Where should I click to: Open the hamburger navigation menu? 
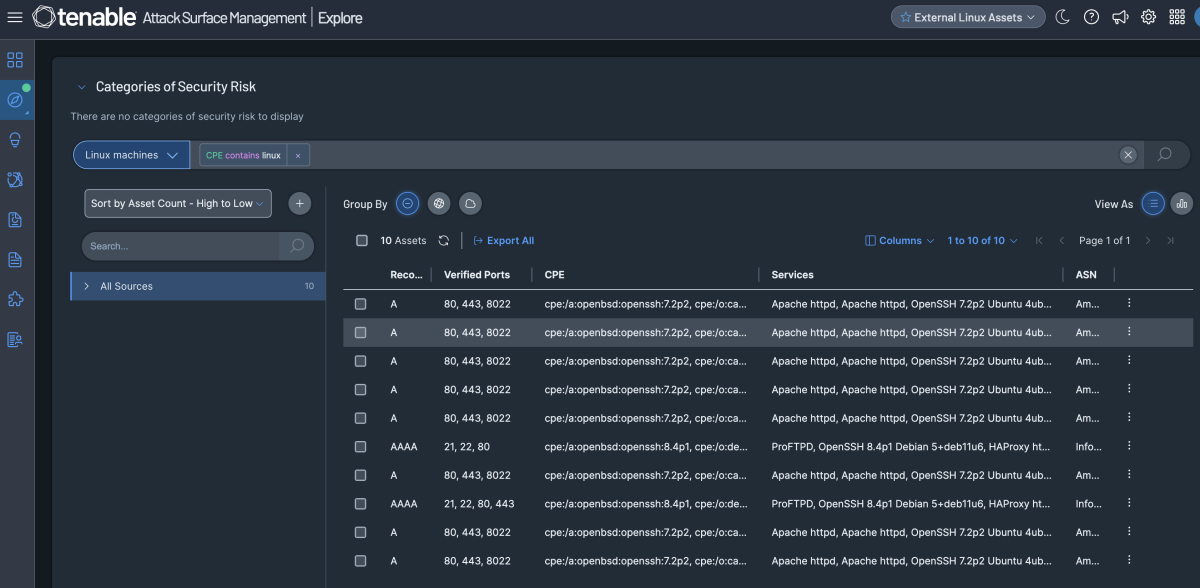(x=15, y=17)
